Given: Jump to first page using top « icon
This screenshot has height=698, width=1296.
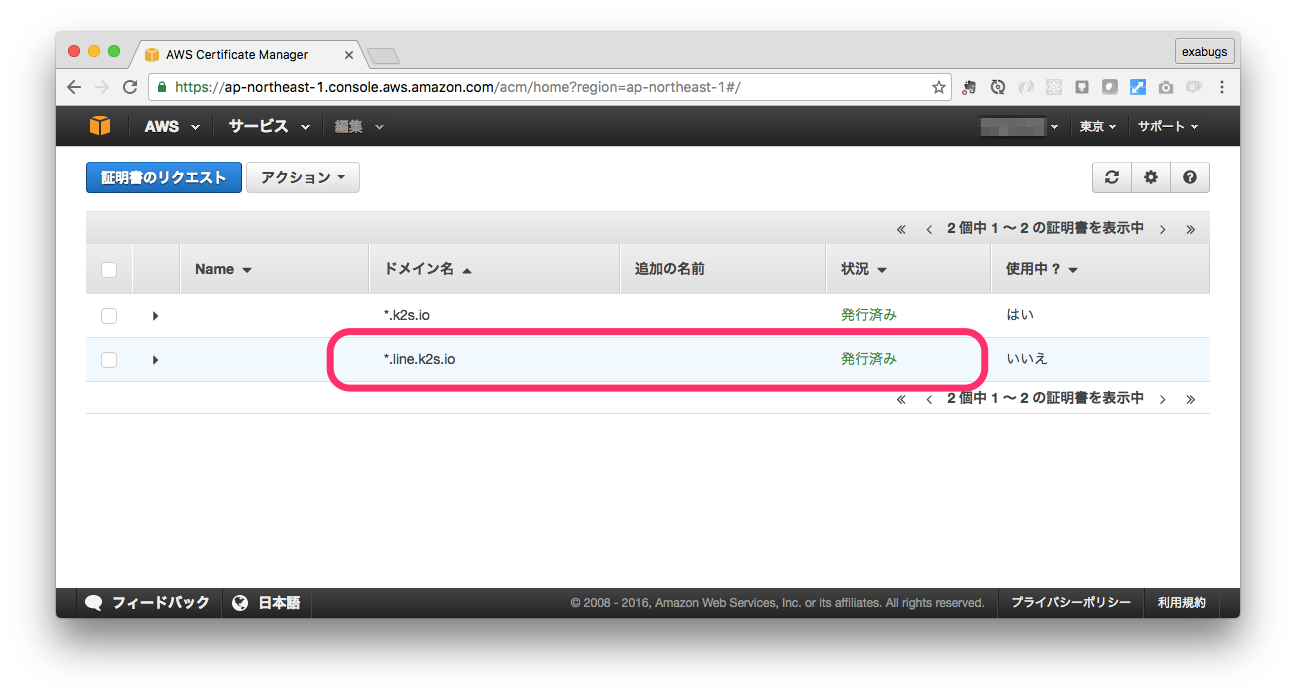Looking at the screenshot, I should (901, 229).
